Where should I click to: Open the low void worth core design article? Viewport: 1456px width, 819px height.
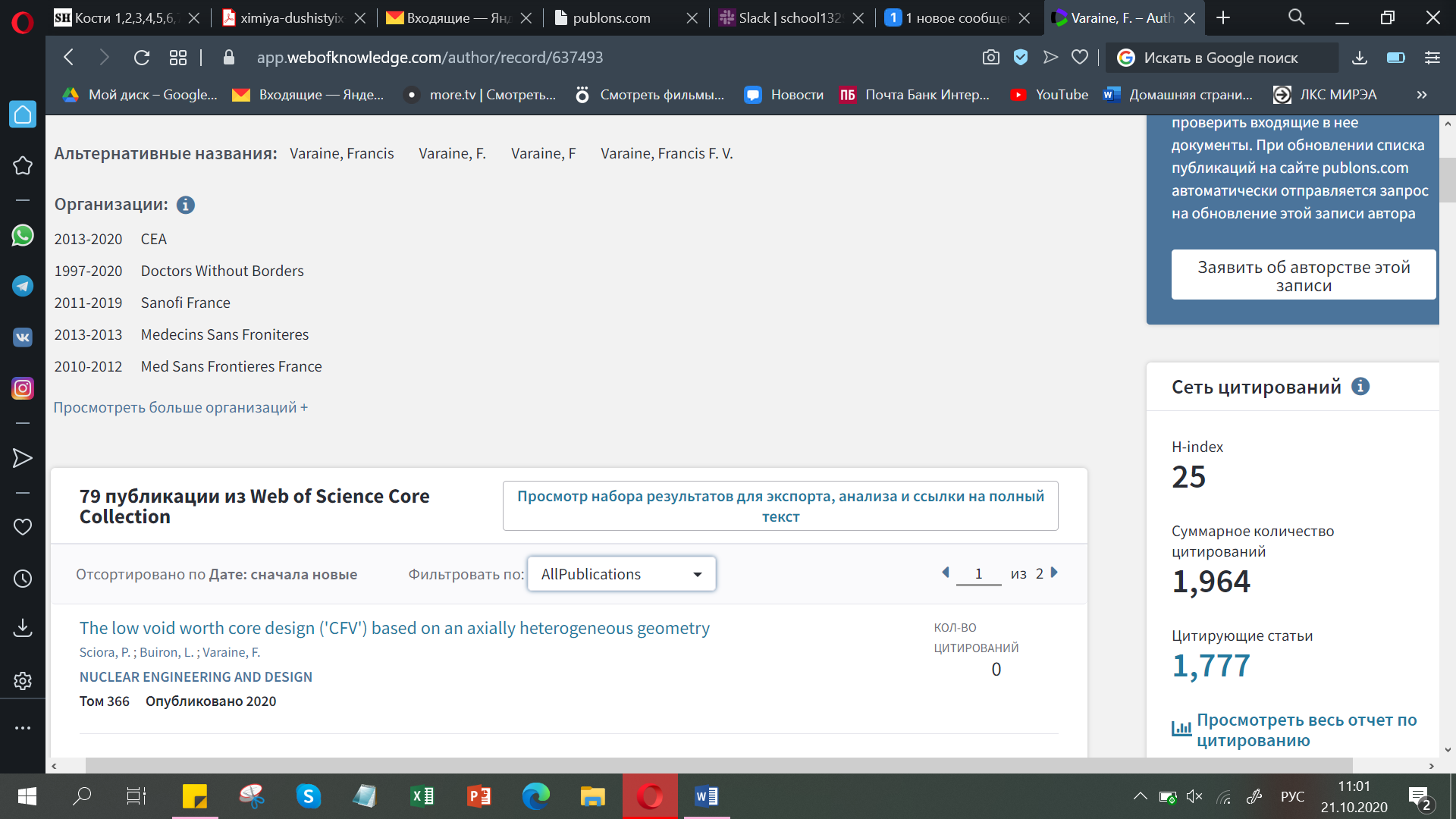click(394, 628)
